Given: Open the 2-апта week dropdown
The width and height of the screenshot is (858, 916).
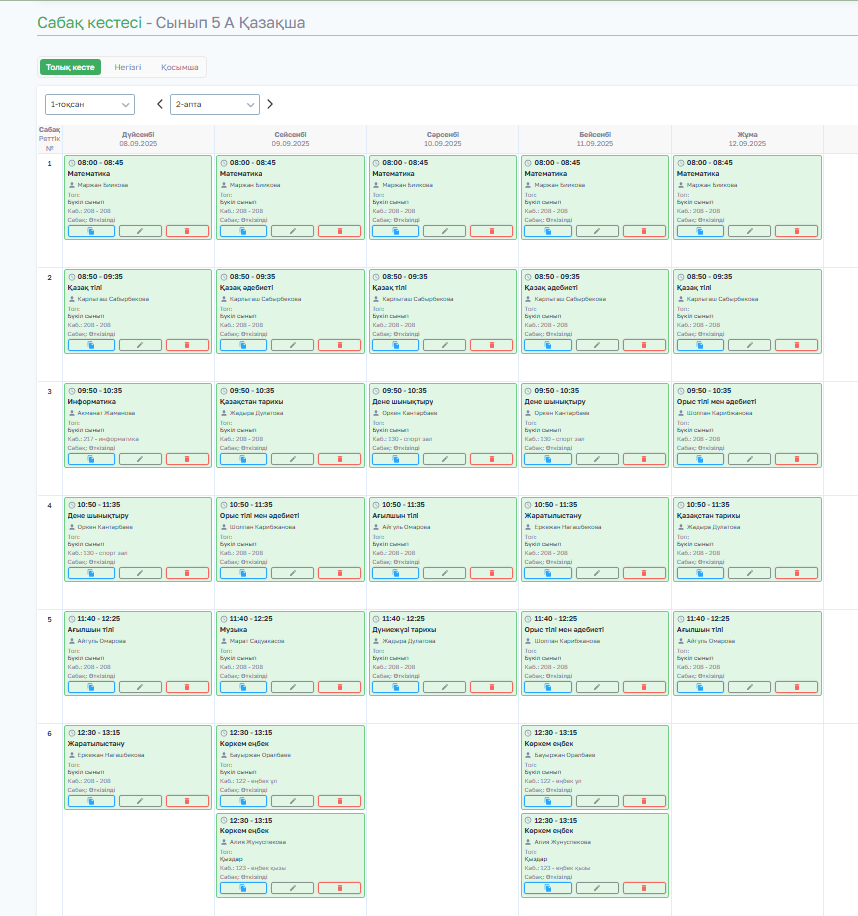Looking at the screenshot, I should [x=215, y=105].
